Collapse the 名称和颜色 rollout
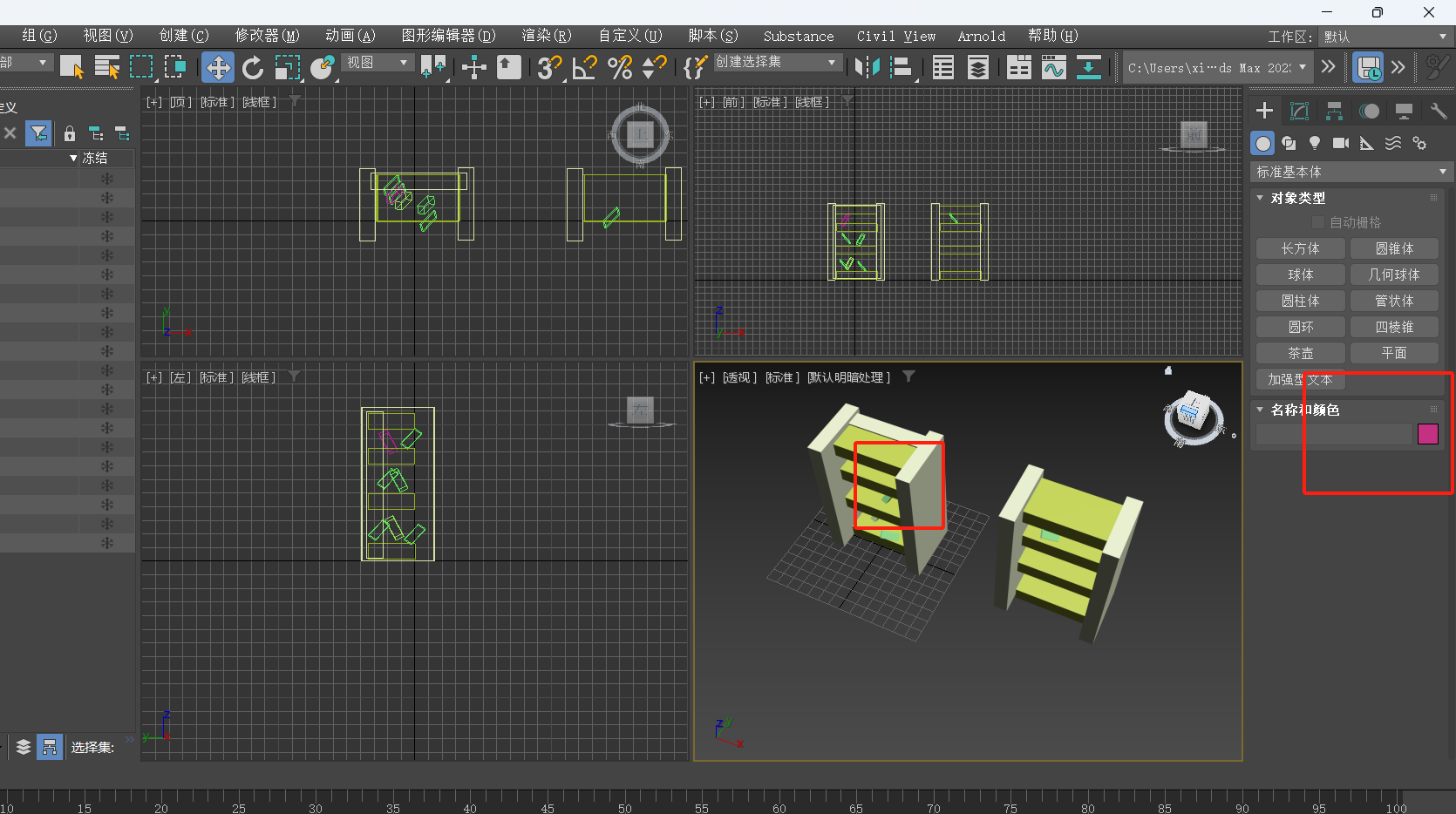 tap(1260, 410)
